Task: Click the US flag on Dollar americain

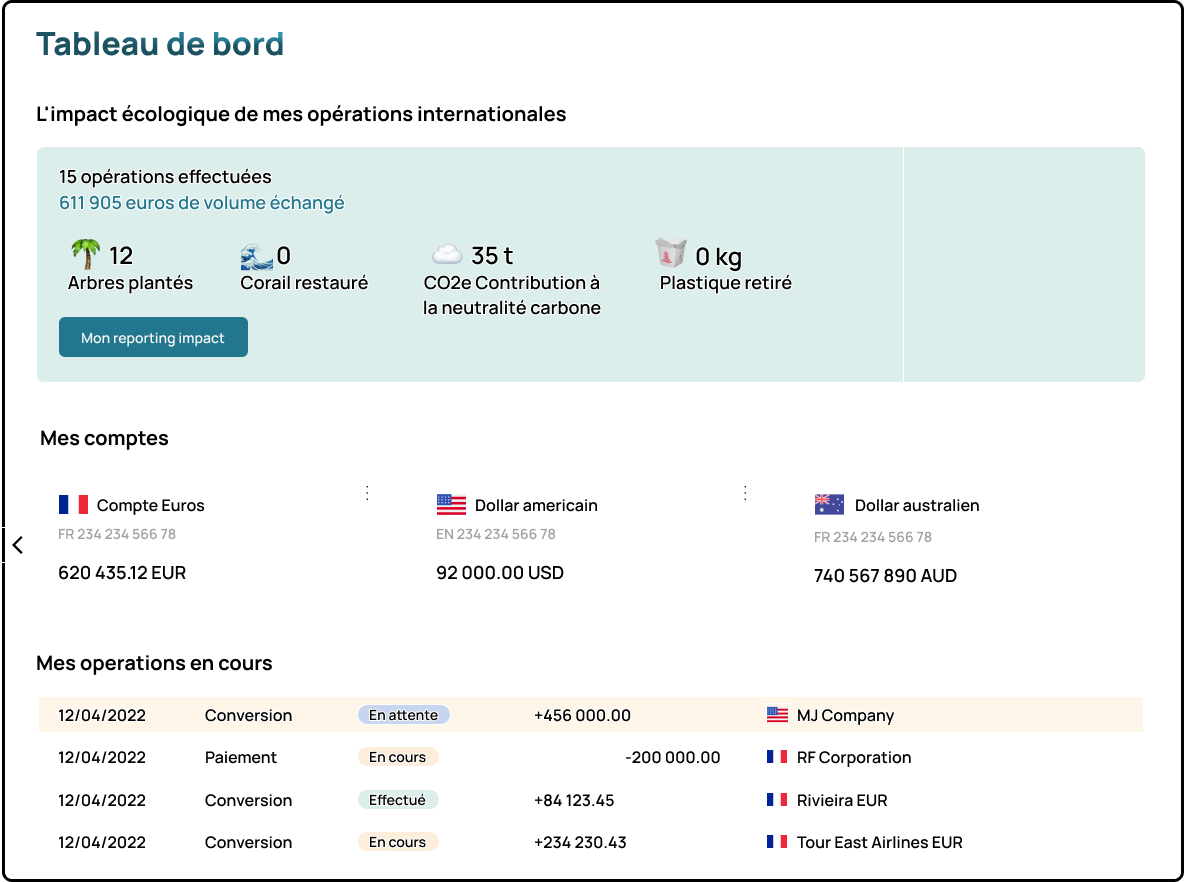Action: pos(451,505)
